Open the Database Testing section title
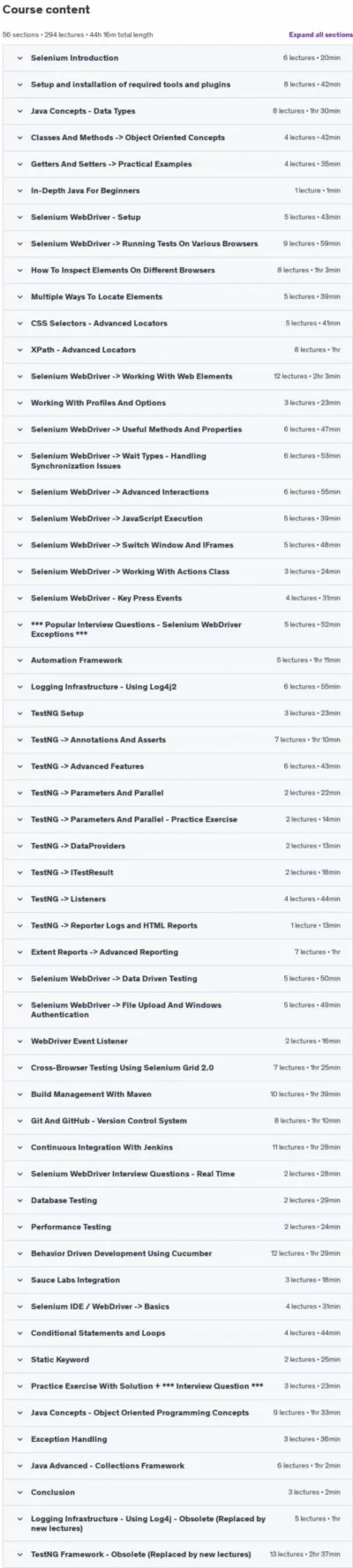The width and height of the screenshot is (353, 1568). tap(64, 1201)
